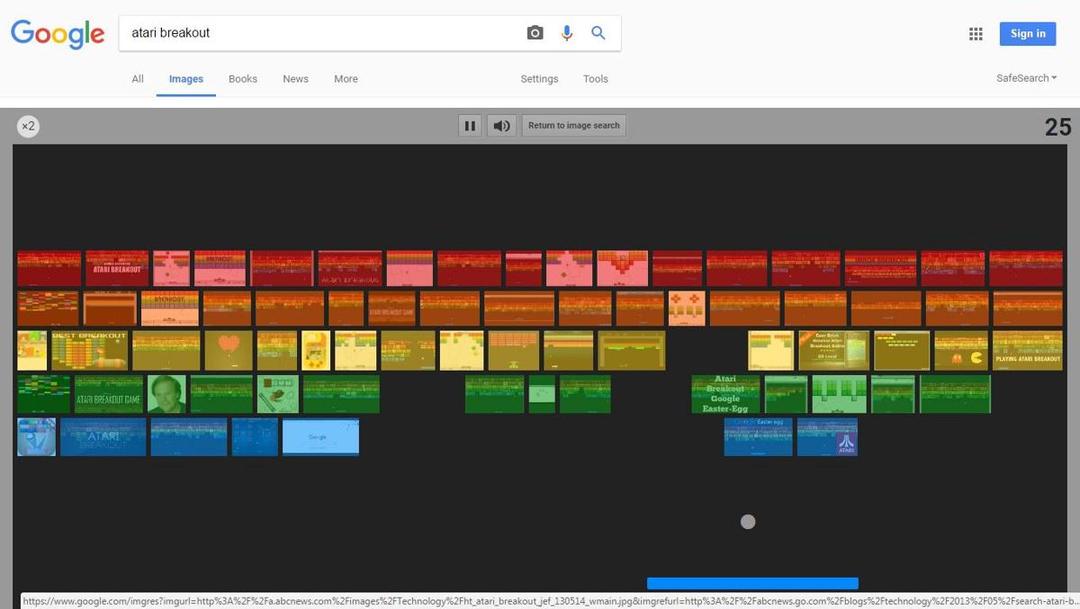The width and height of the screenshot is (1080, 609).
Task: Click yellow brick labeled BEST BREAKOUT
Action: tap(90, 351)
